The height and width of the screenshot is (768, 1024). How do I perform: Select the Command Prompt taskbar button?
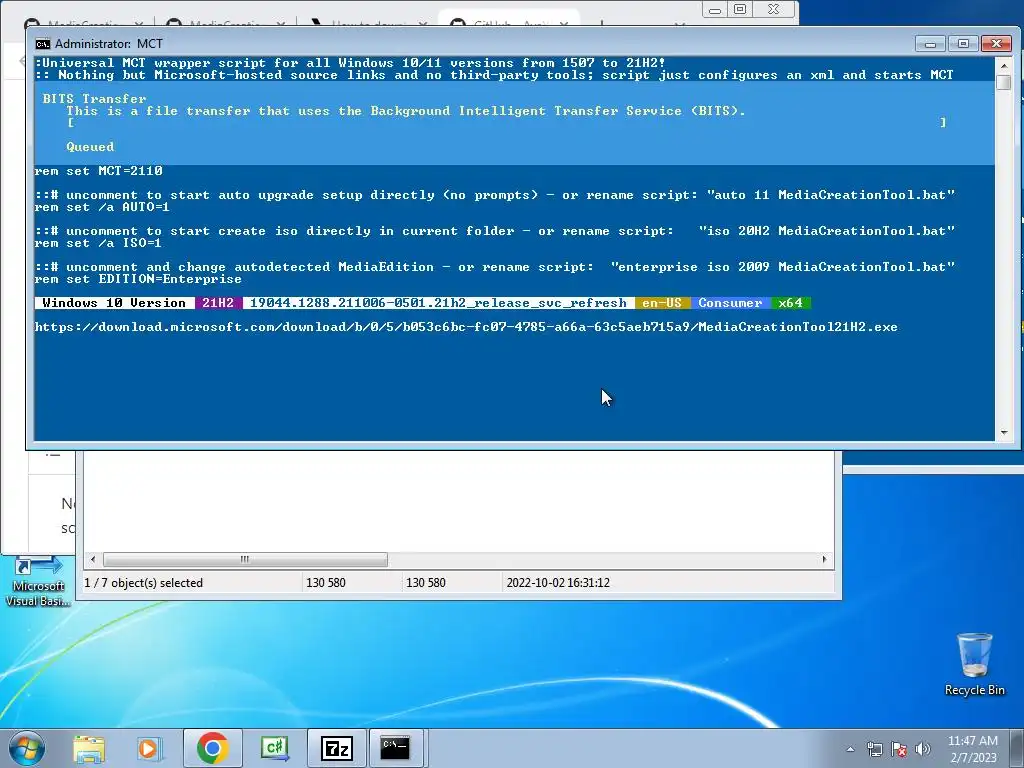point(396,748)
